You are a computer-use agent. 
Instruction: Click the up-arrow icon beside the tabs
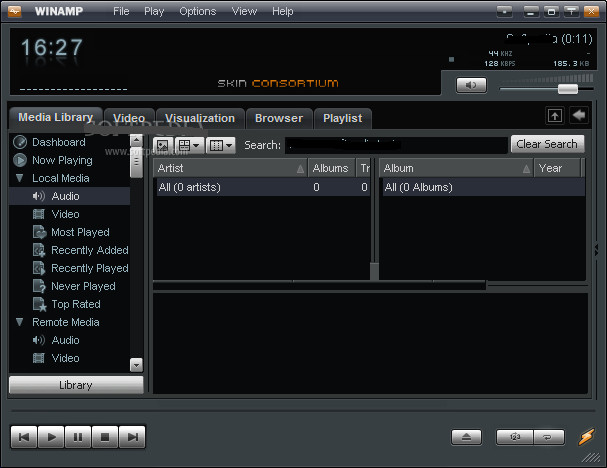click(x=555, y=115)
